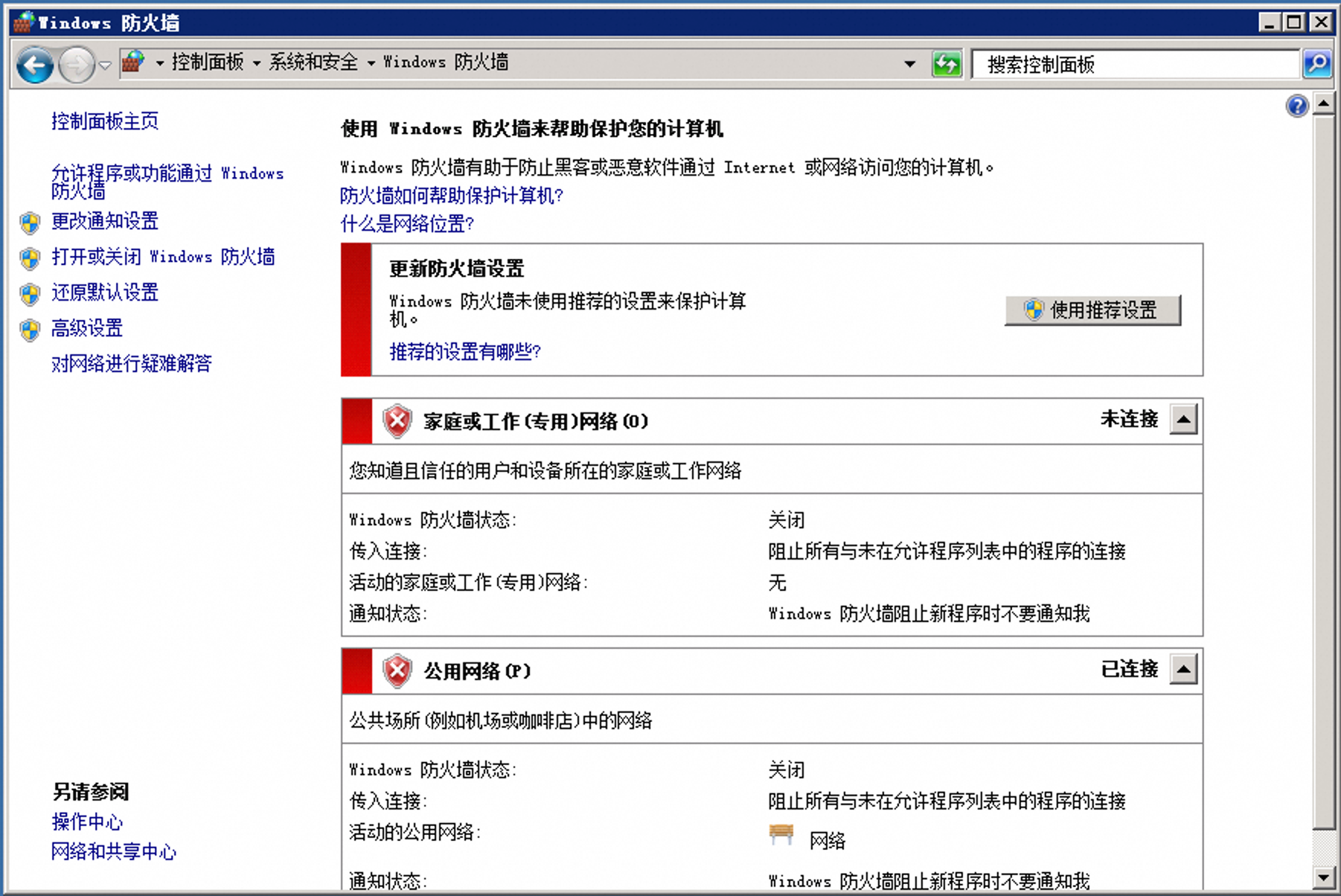Click the firewall icon in address bar

click(133, 63)
